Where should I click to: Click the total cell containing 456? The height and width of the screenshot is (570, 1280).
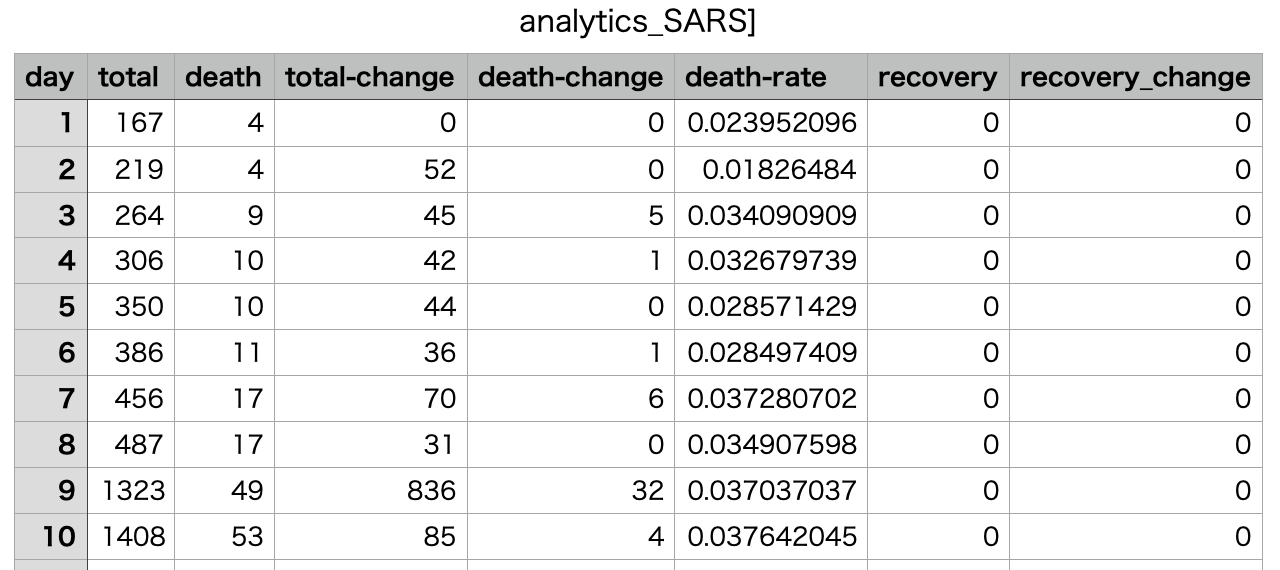point(130,399)
